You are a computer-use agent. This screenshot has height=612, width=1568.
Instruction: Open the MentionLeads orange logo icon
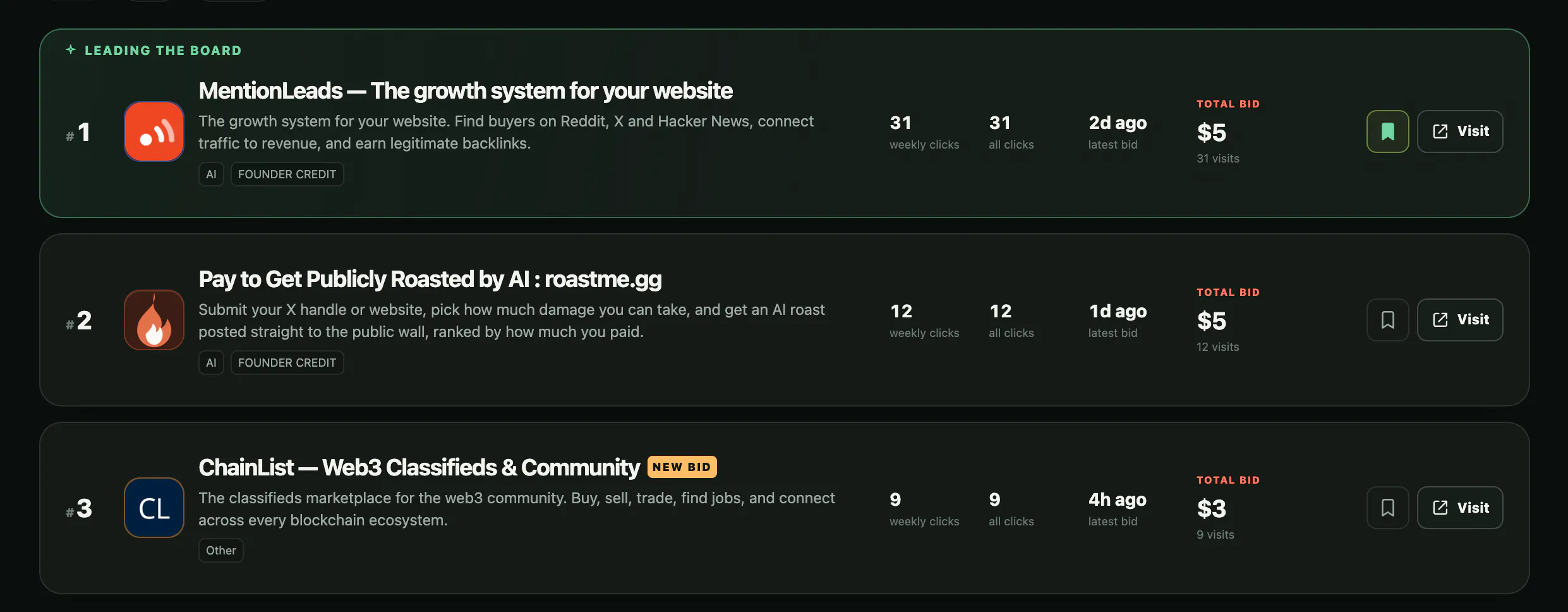[x=154, y=132]
